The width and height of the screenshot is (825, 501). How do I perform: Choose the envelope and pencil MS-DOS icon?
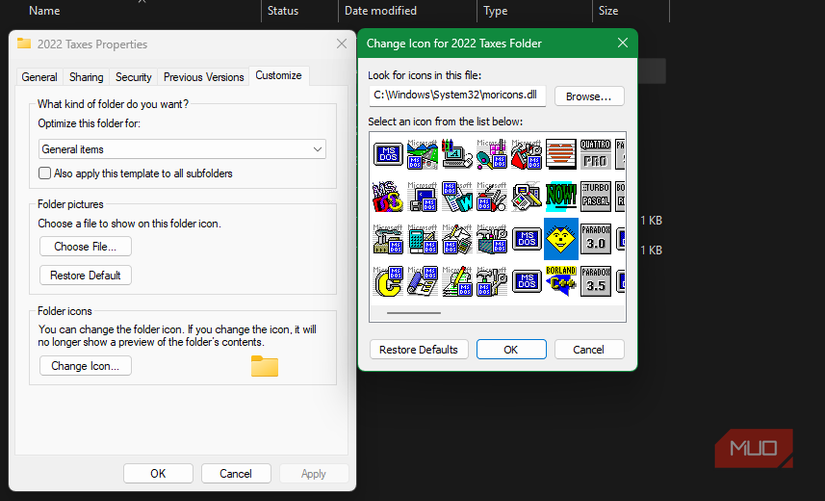coord(457,239)
